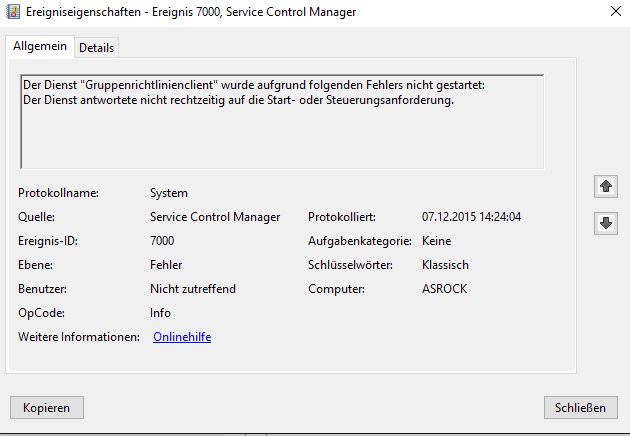The width and height of the screenshot is (630, 436).
Task: Open the Details tab
Action: pyautogui.click(x=97, y=47)
